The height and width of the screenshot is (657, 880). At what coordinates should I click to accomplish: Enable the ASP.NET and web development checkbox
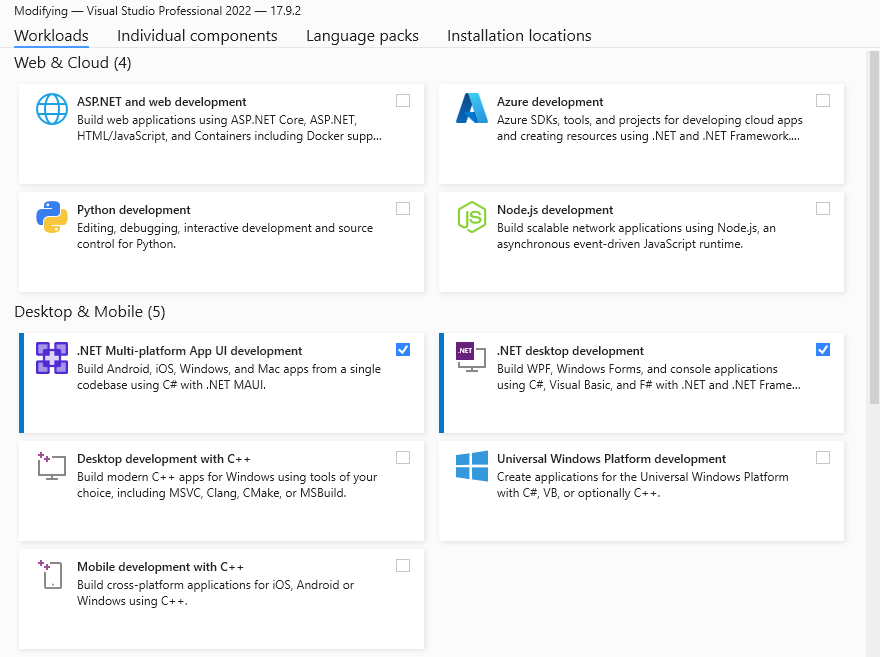point(403,100)
